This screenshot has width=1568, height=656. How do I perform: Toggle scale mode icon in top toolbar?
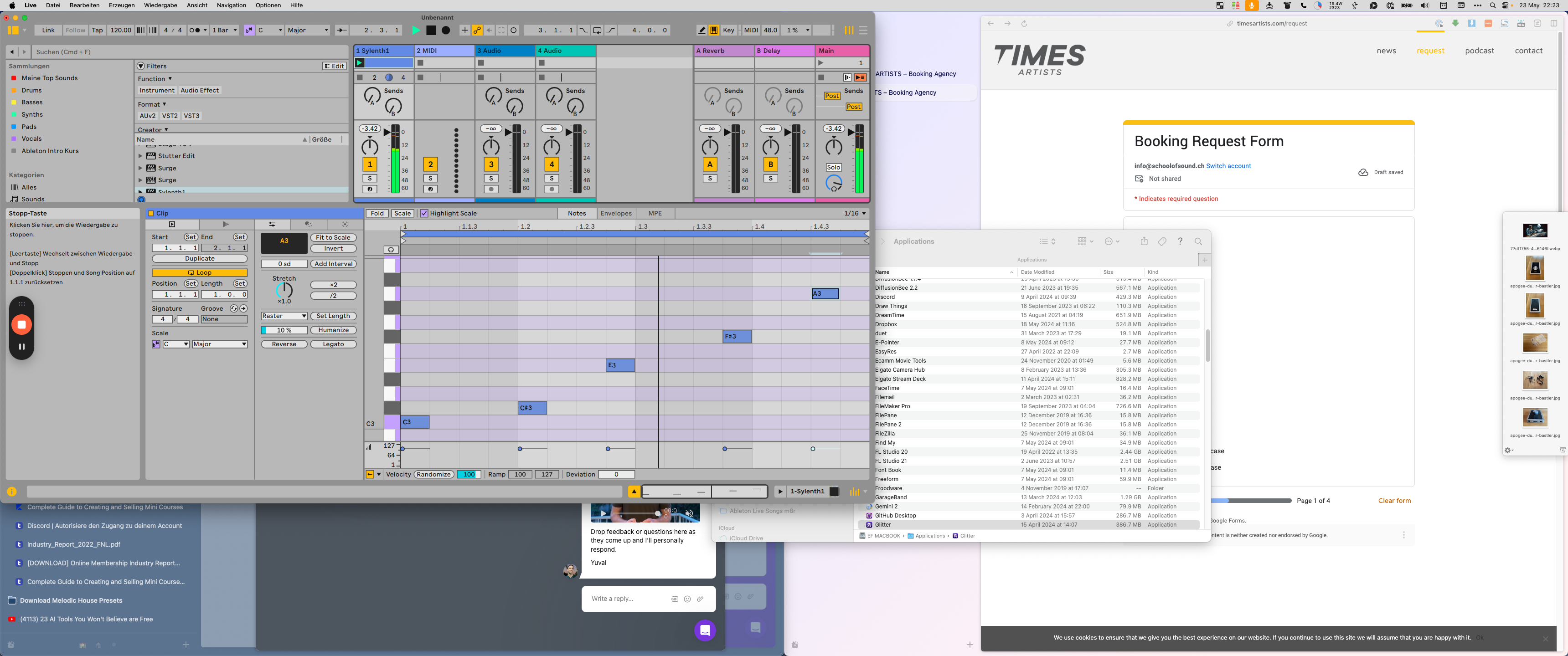[x=249, y=30]
